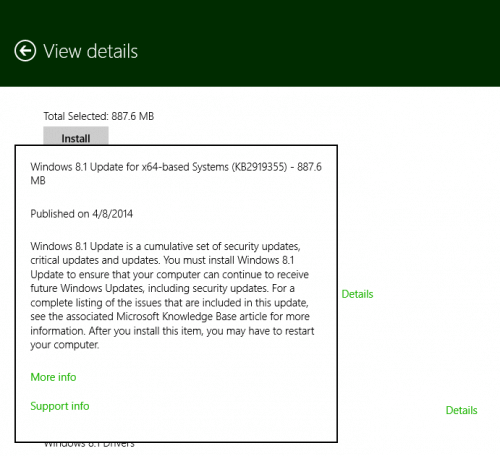The height and width of the screenshot is (456, 500).
Task: Open the More info link
Action: click(x=53, y=377)
